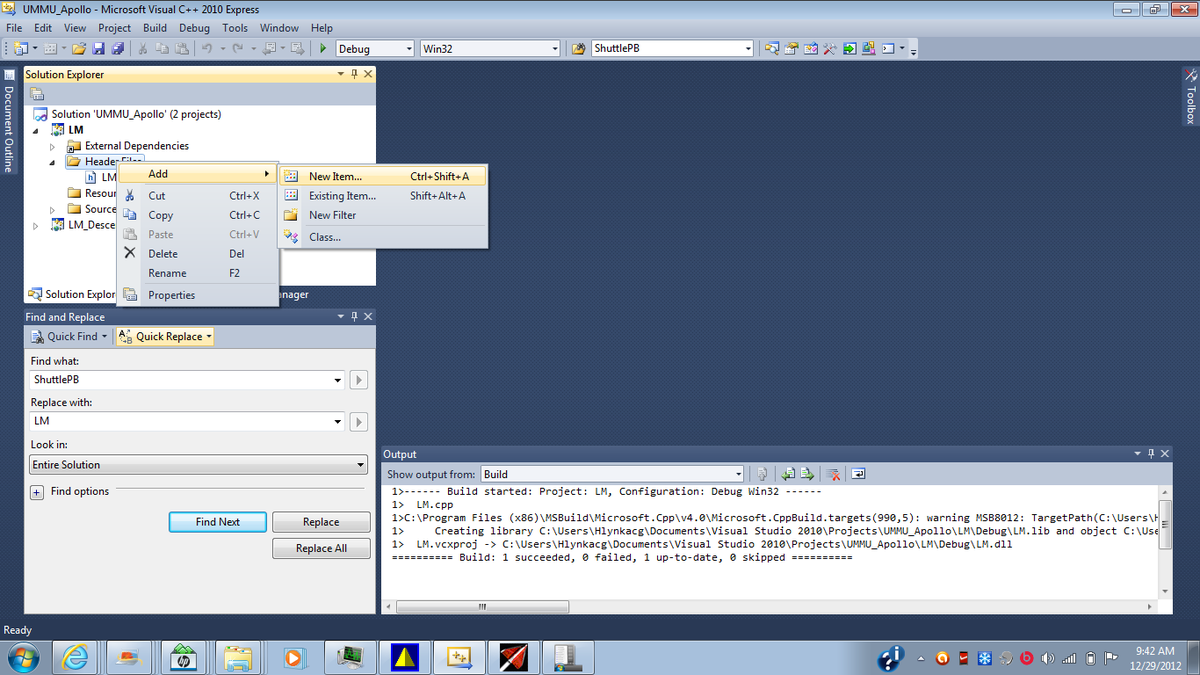Image resolution: width=1200 pixels, height=675 pixels.
Task: Click the Command Window toolbar icon
Action: tap(888, 48)
